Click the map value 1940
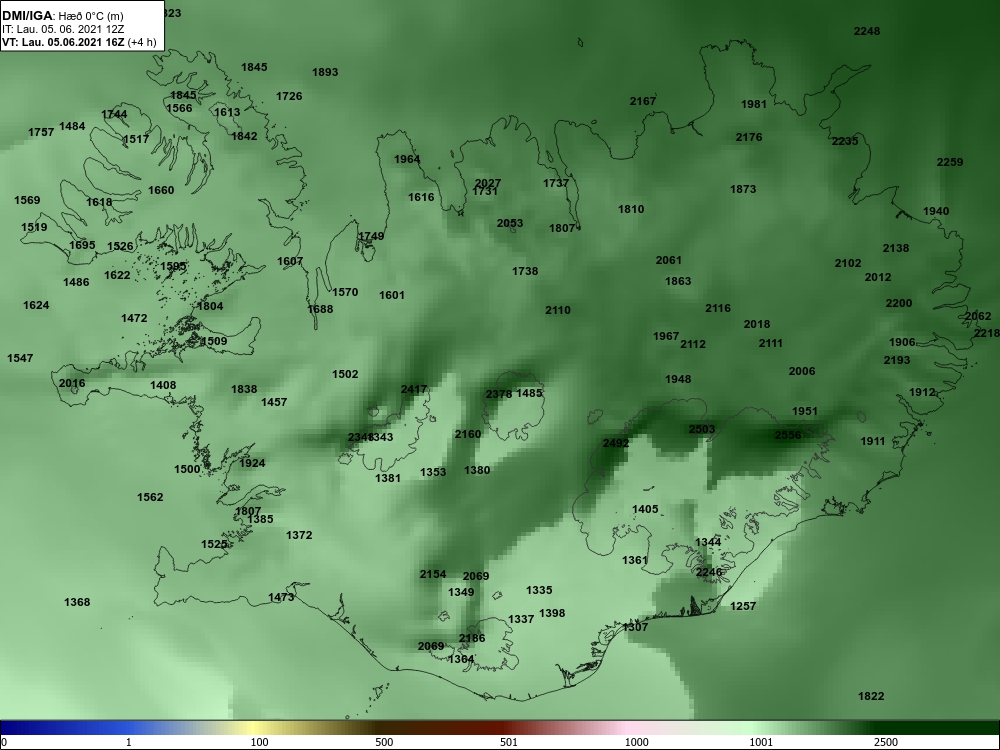 click(936, 211)
